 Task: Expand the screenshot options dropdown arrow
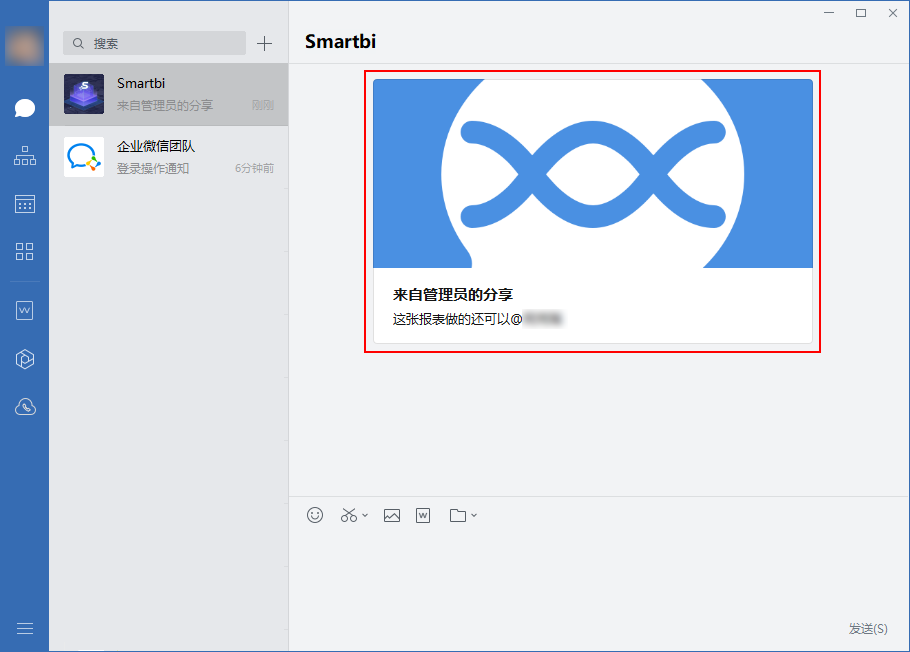[x=365, y=515]
